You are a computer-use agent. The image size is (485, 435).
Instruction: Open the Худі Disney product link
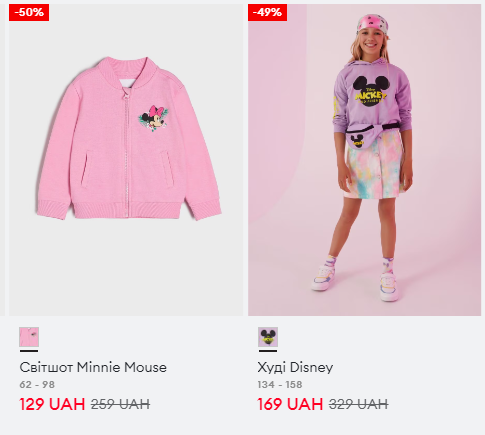(295, 367)
